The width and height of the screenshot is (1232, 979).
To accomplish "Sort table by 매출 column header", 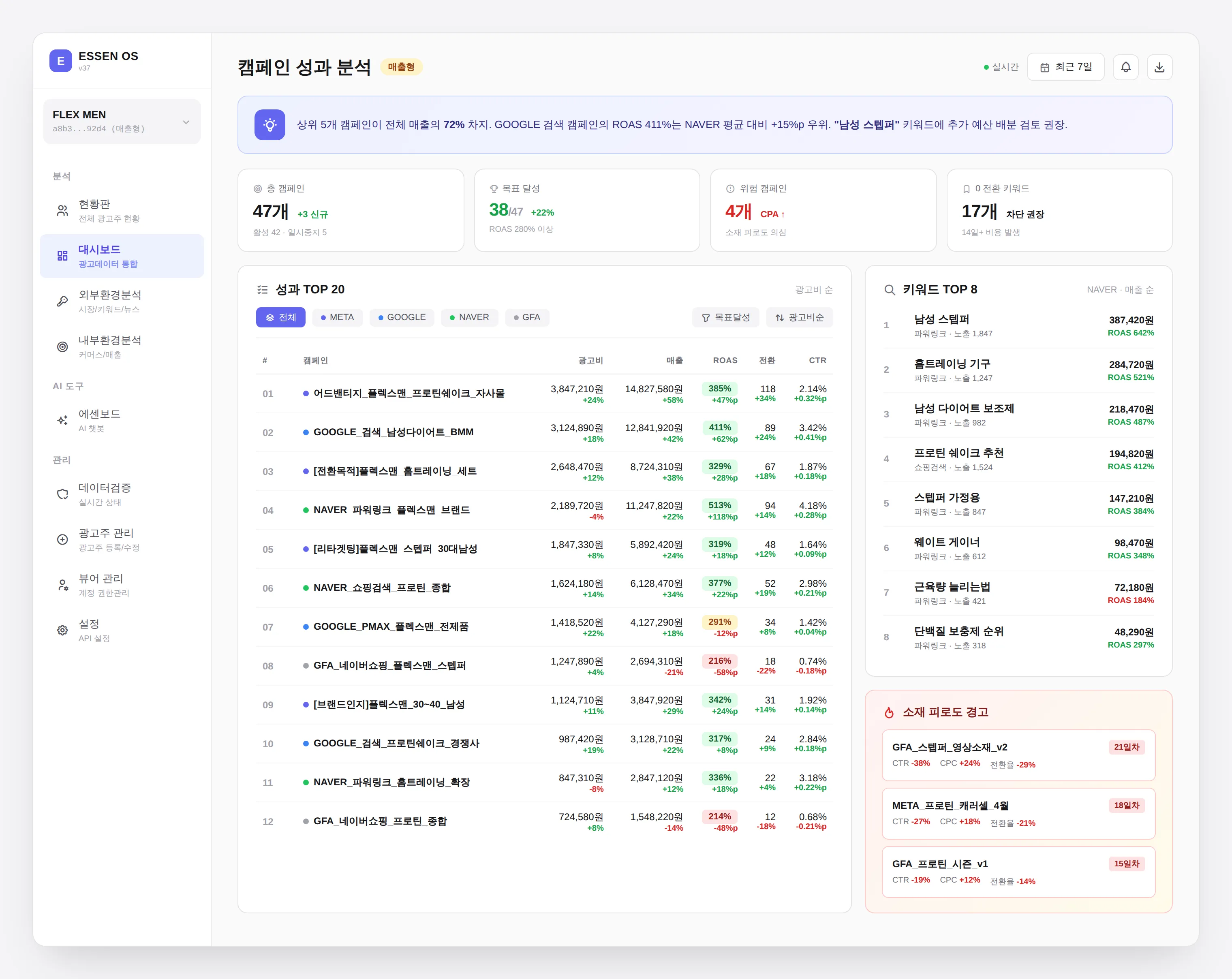I will (674, 360).
